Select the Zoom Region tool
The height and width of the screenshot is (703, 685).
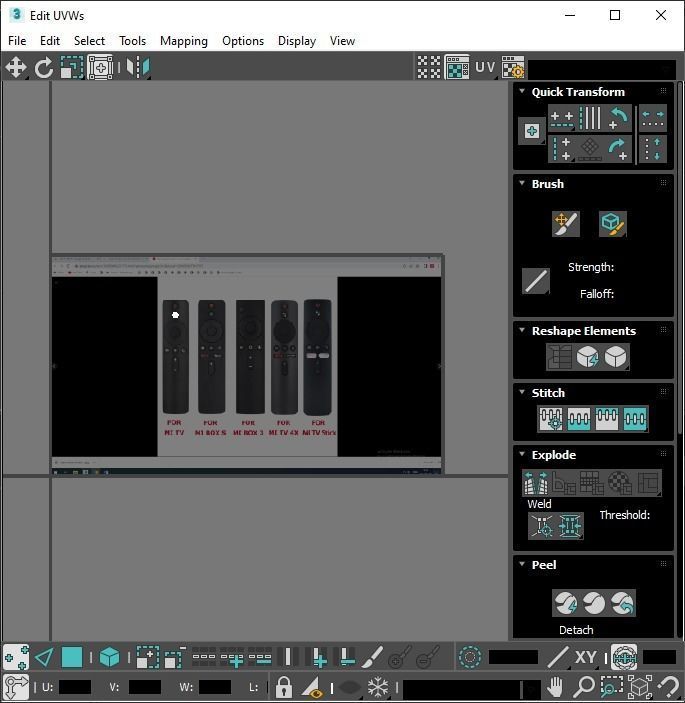(x=612, y=686)
